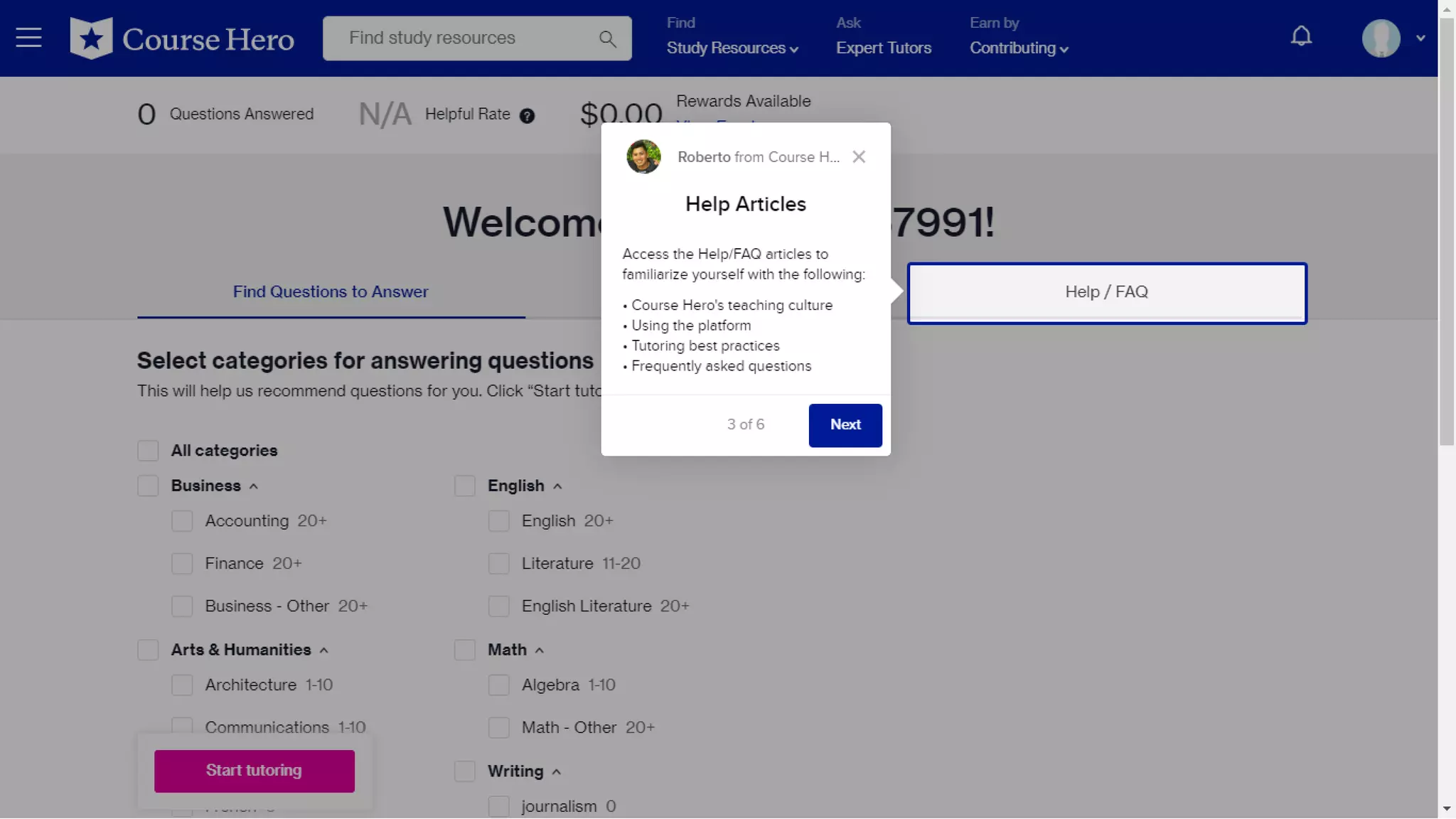This screenshot has height=819, width=1456.
Task: Click Roberto's avatar in popup
Action: 643,157
